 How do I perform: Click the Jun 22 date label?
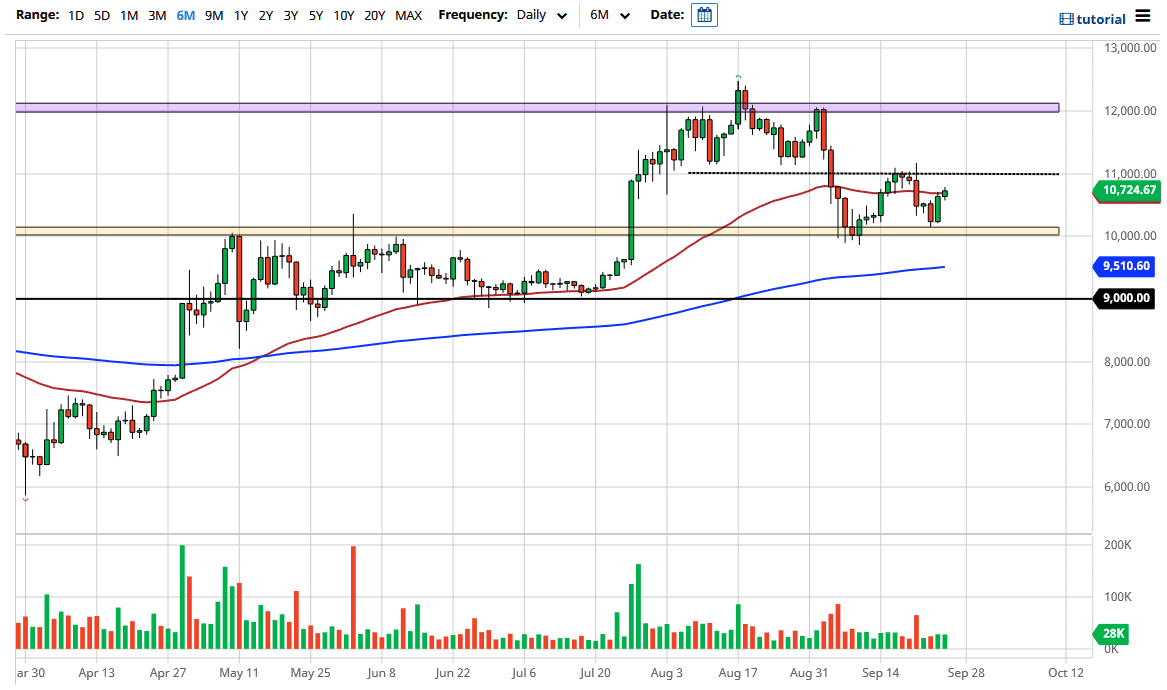click(x=453, y=673)
